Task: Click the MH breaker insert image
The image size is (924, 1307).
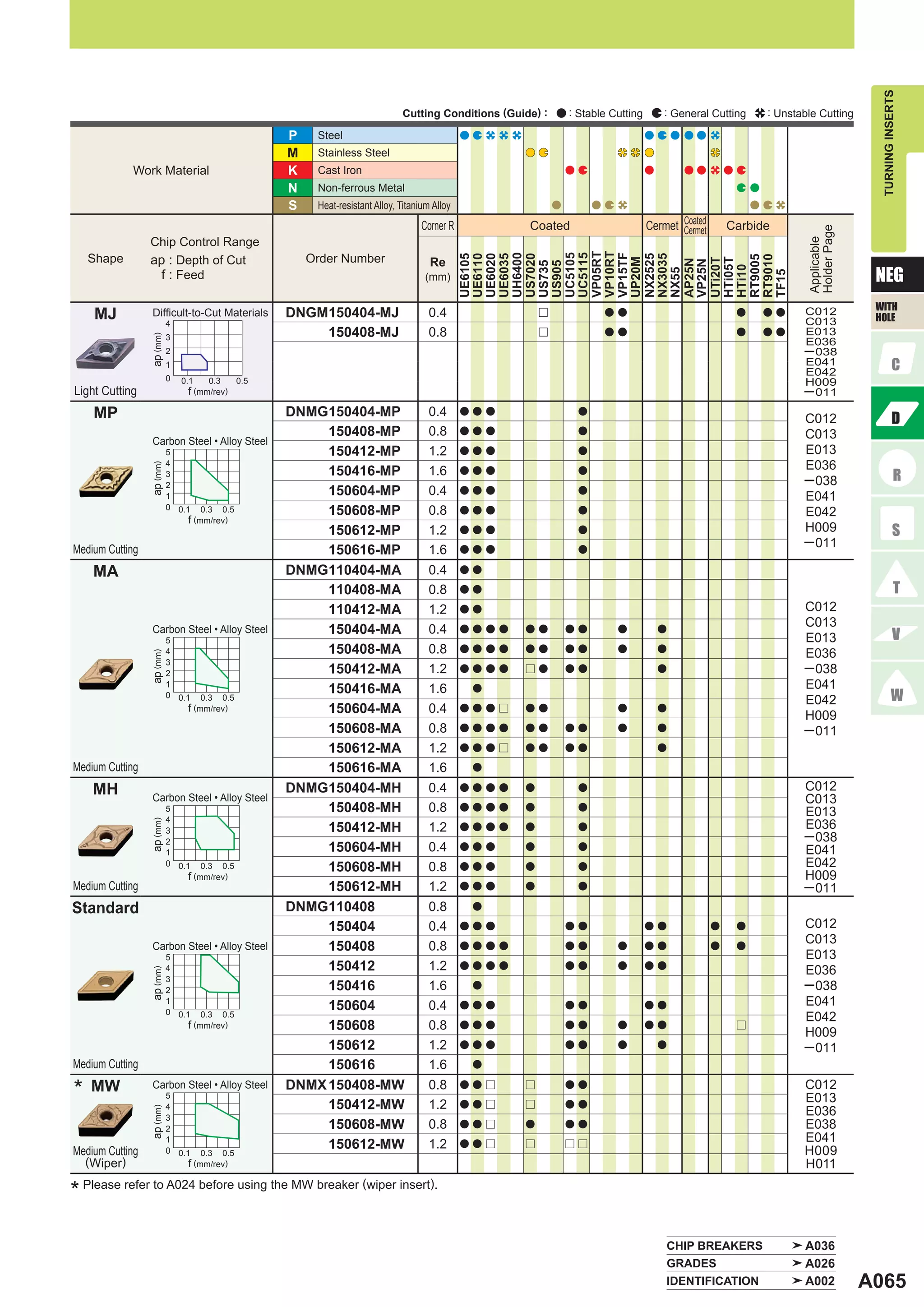Action: (x=106, y=840)
